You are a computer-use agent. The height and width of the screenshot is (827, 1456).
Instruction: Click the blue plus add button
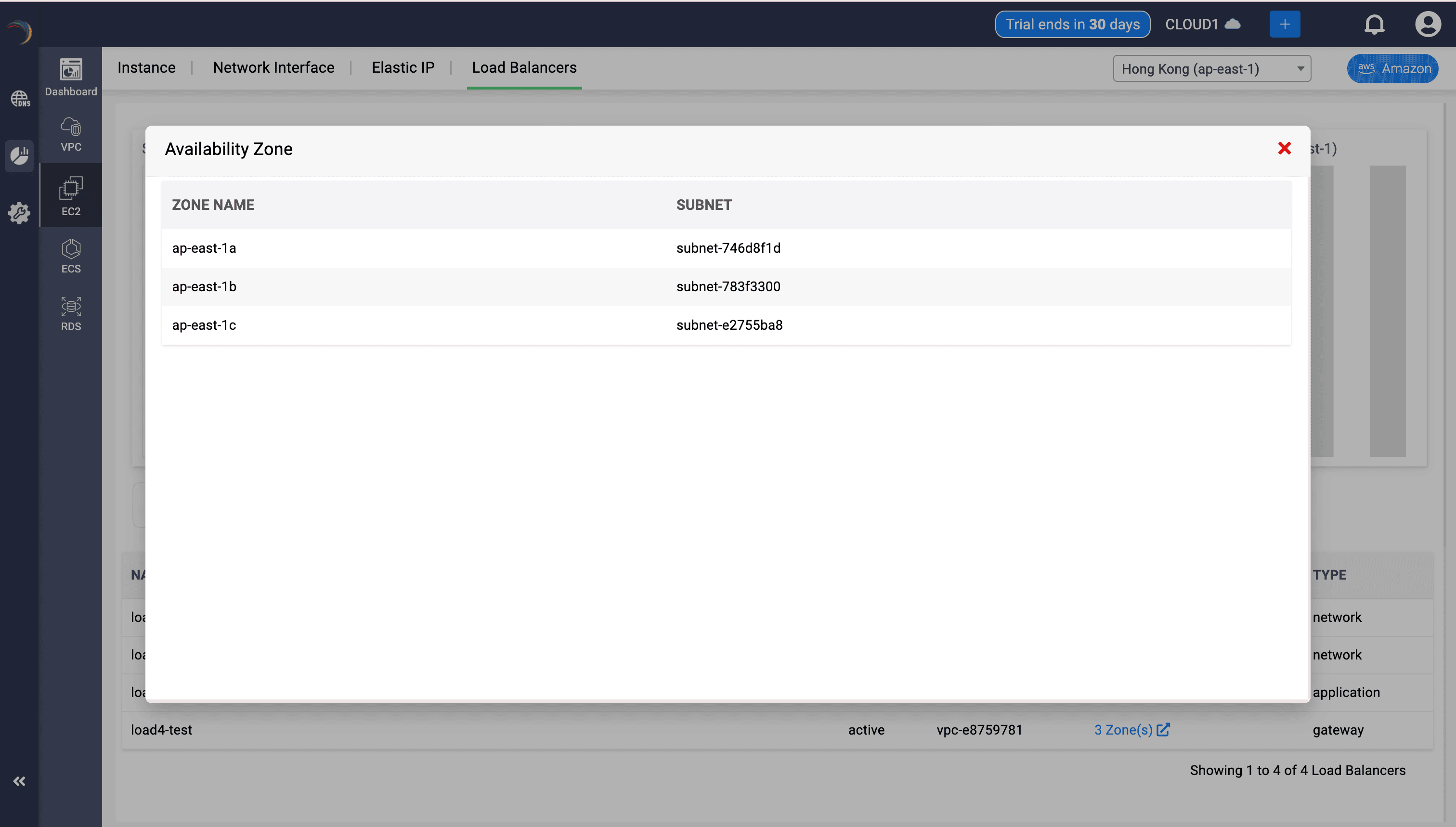[x=1285, y=25]
